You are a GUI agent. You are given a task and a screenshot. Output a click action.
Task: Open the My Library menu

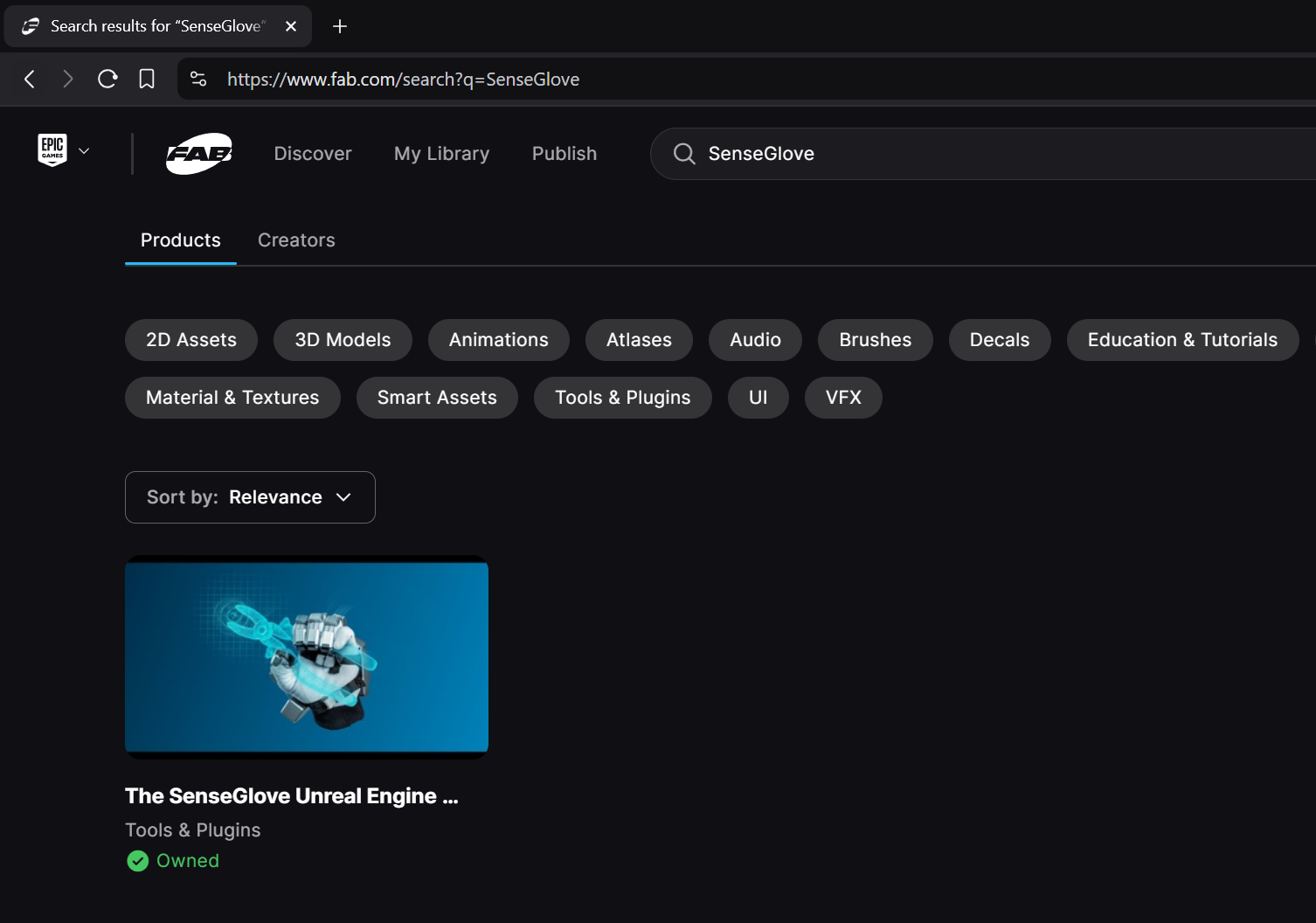tap(441, 153)
